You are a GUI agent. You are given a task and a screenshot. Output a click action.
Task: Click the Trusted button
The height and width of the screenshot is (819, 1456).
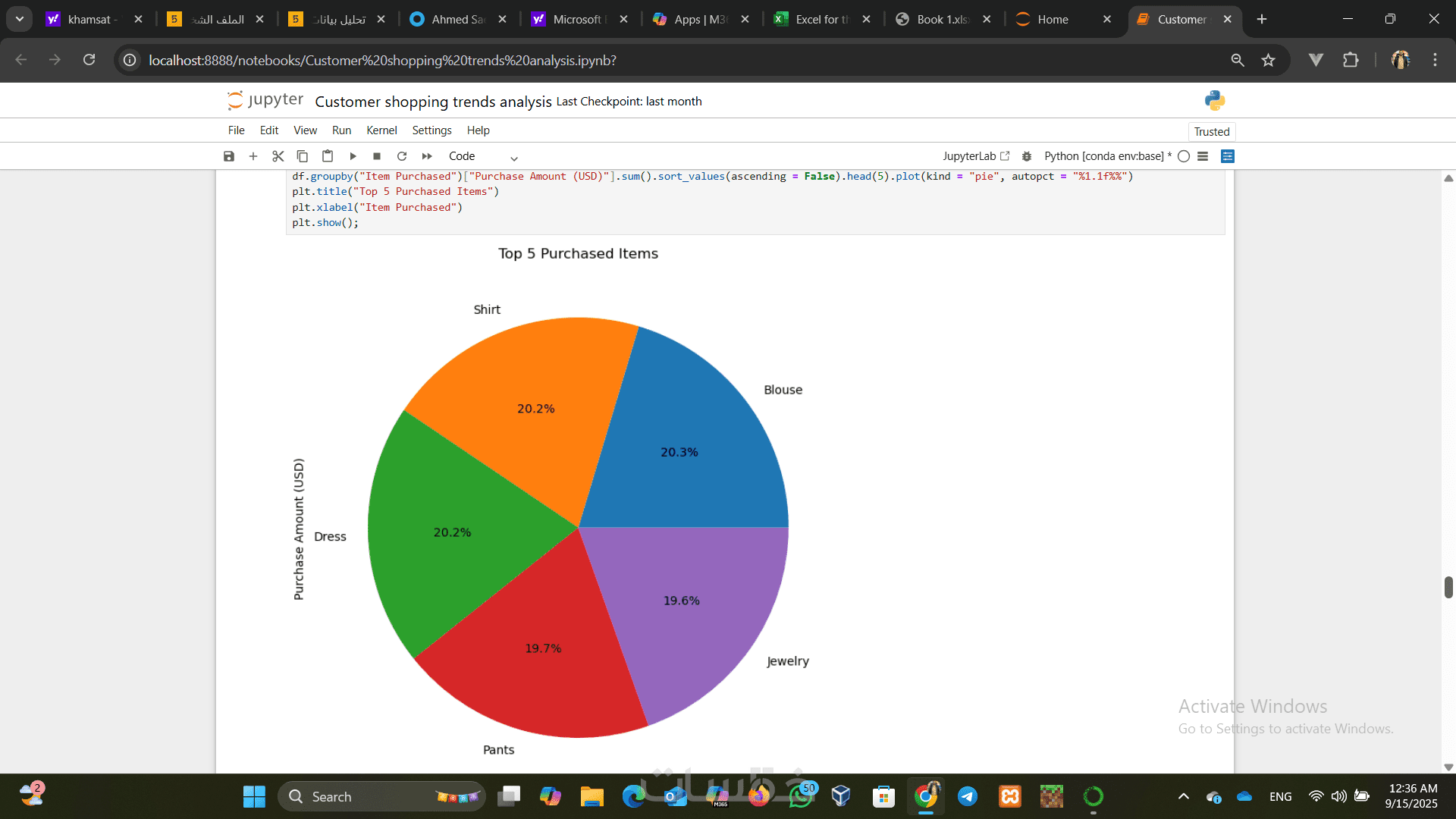(x=1211, y=132)
